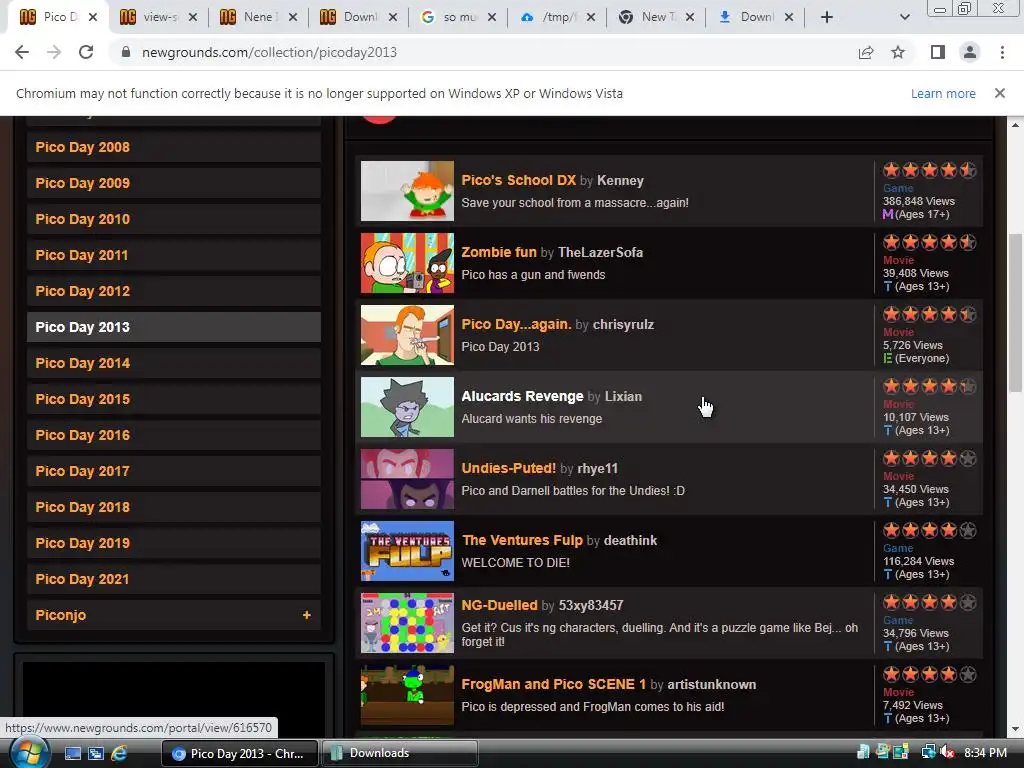Screen dimensions: 1024x768
Task: Open FrogMan and Pico SCENE 1 link
Action: (553, 684)
